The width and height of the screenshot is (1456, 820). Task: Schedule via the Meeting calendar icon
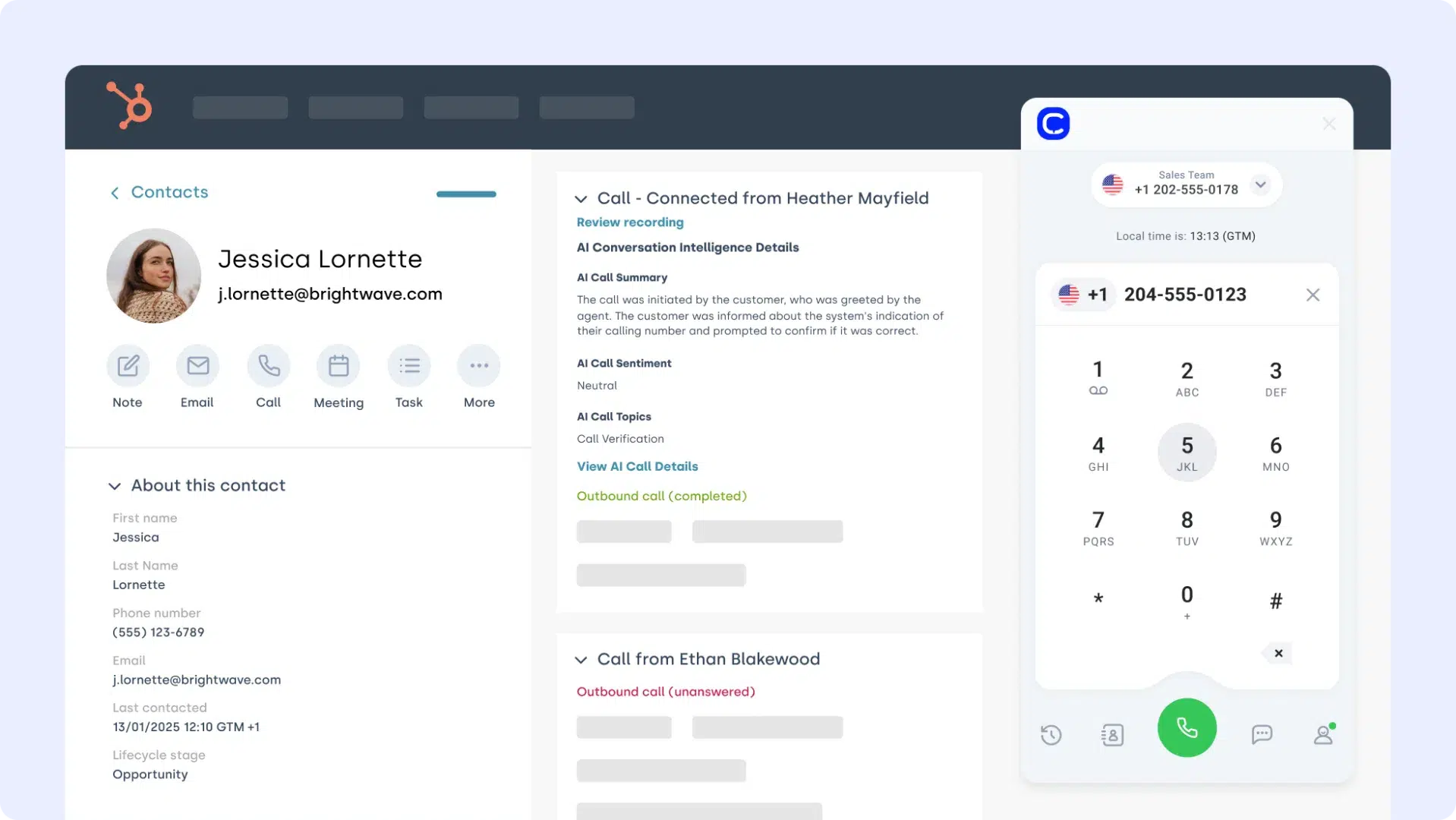click(x=339, y=366)
